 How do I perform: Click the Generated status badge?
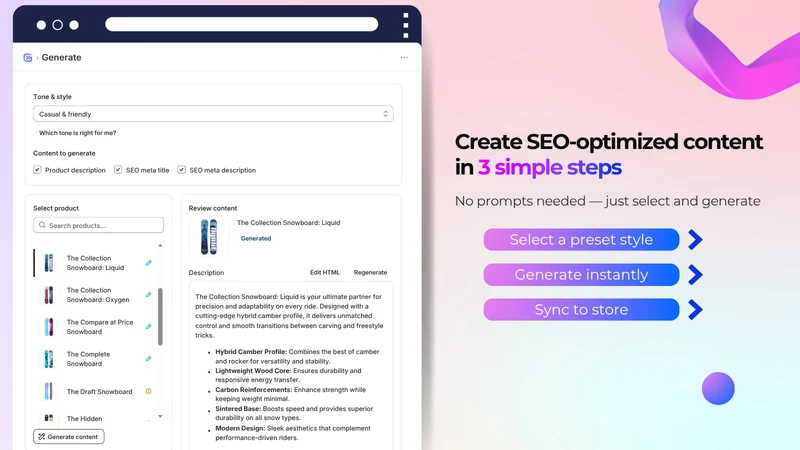pyautogui.click(x=256, y=238)
